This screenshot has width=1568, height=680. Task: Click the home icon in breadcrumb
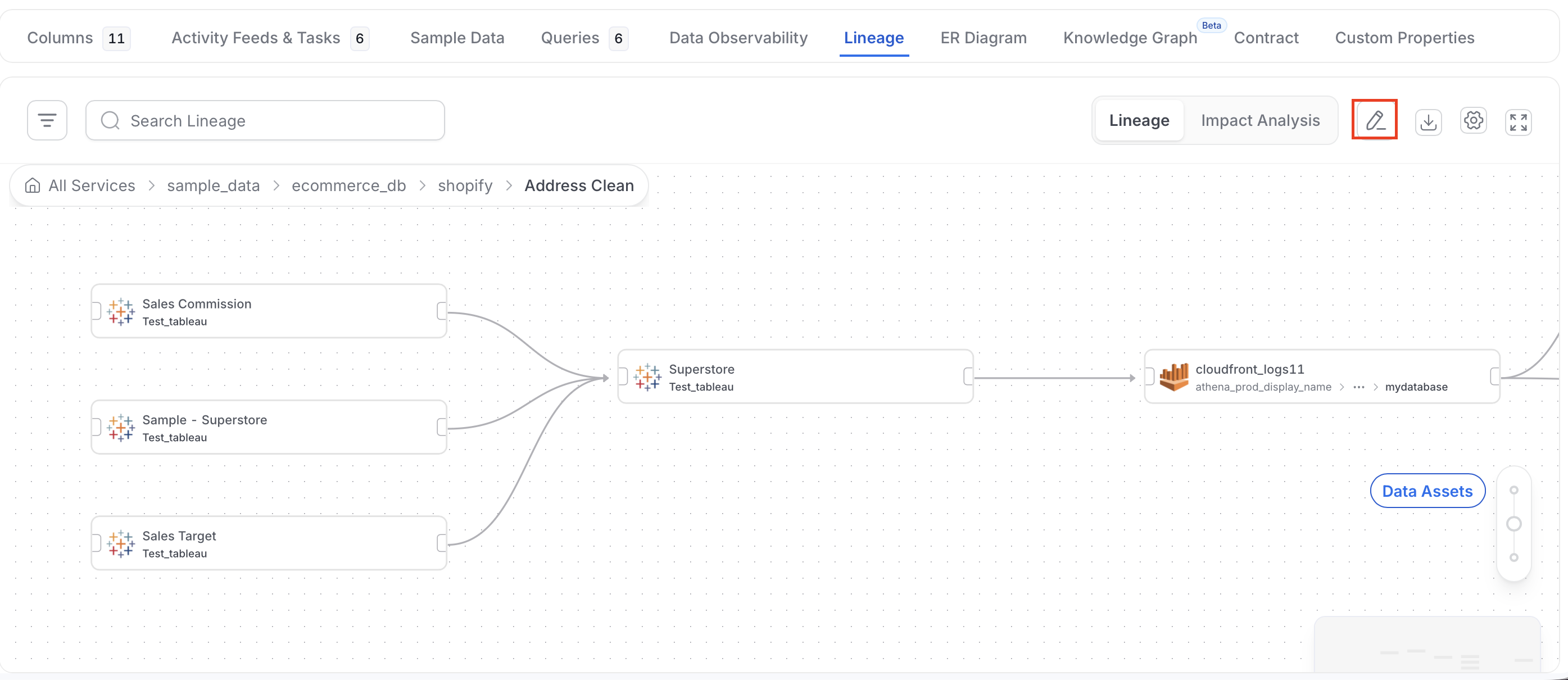32,185
